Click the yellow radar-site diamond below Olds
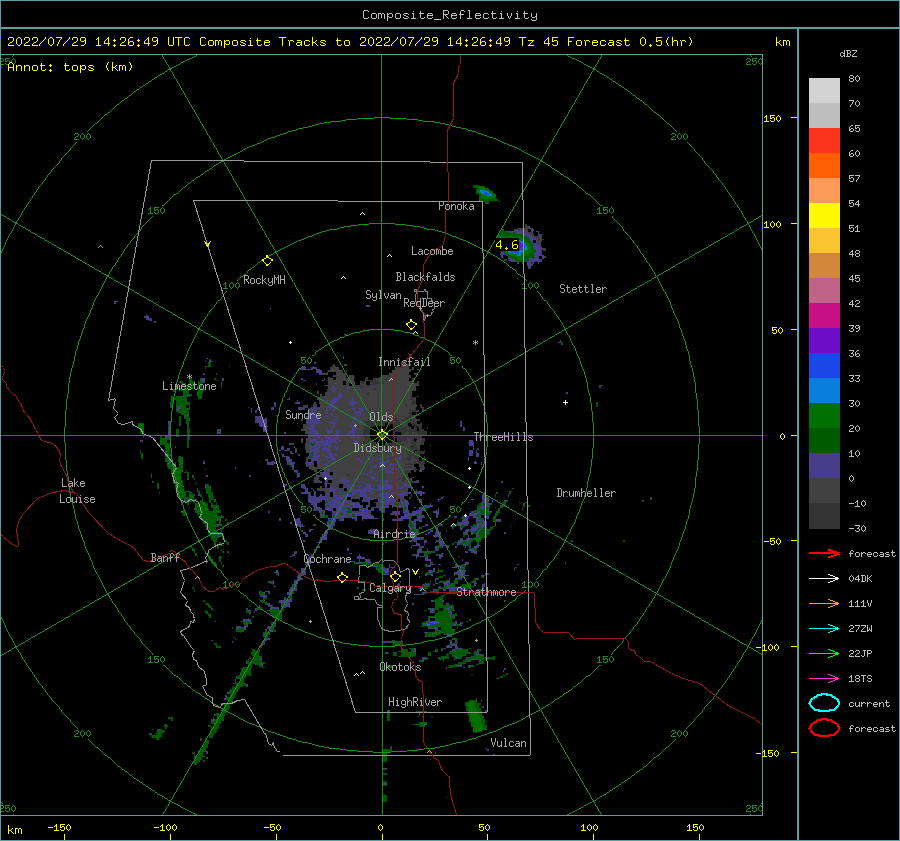Screen dimensions: 900x841 click(x=382, y=435)
